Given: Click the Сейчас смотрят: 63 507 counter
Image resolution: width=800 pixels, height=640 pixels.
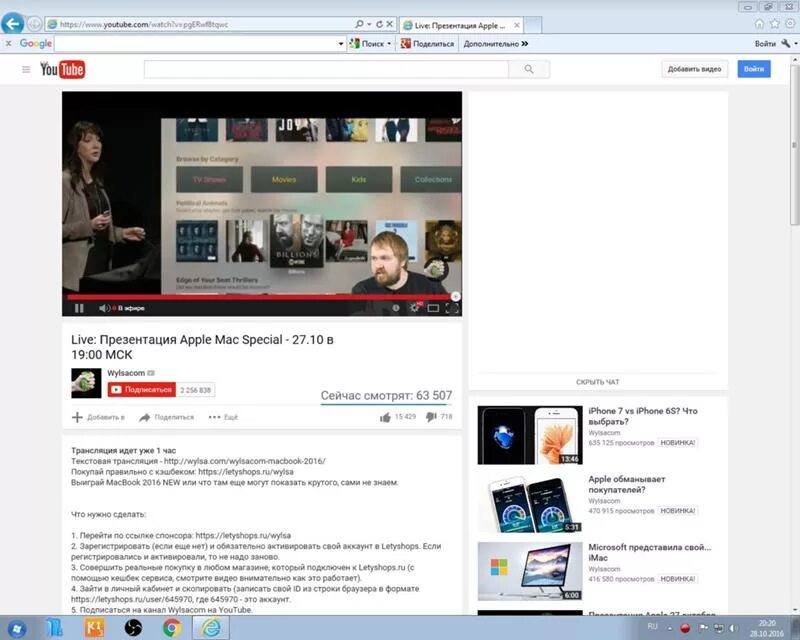Looking at the screenshot, I should click(386, 396).
